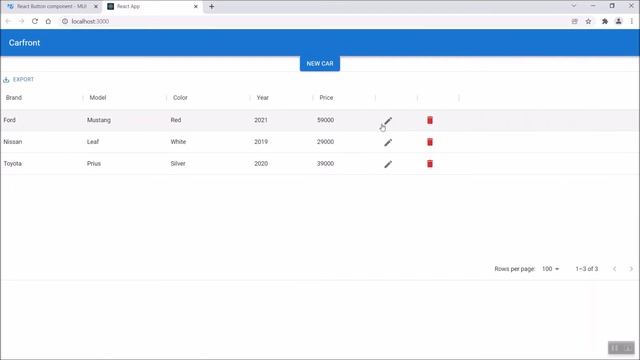Sort by the Brand column header
The image size is (640, 360).
(14, 98)
